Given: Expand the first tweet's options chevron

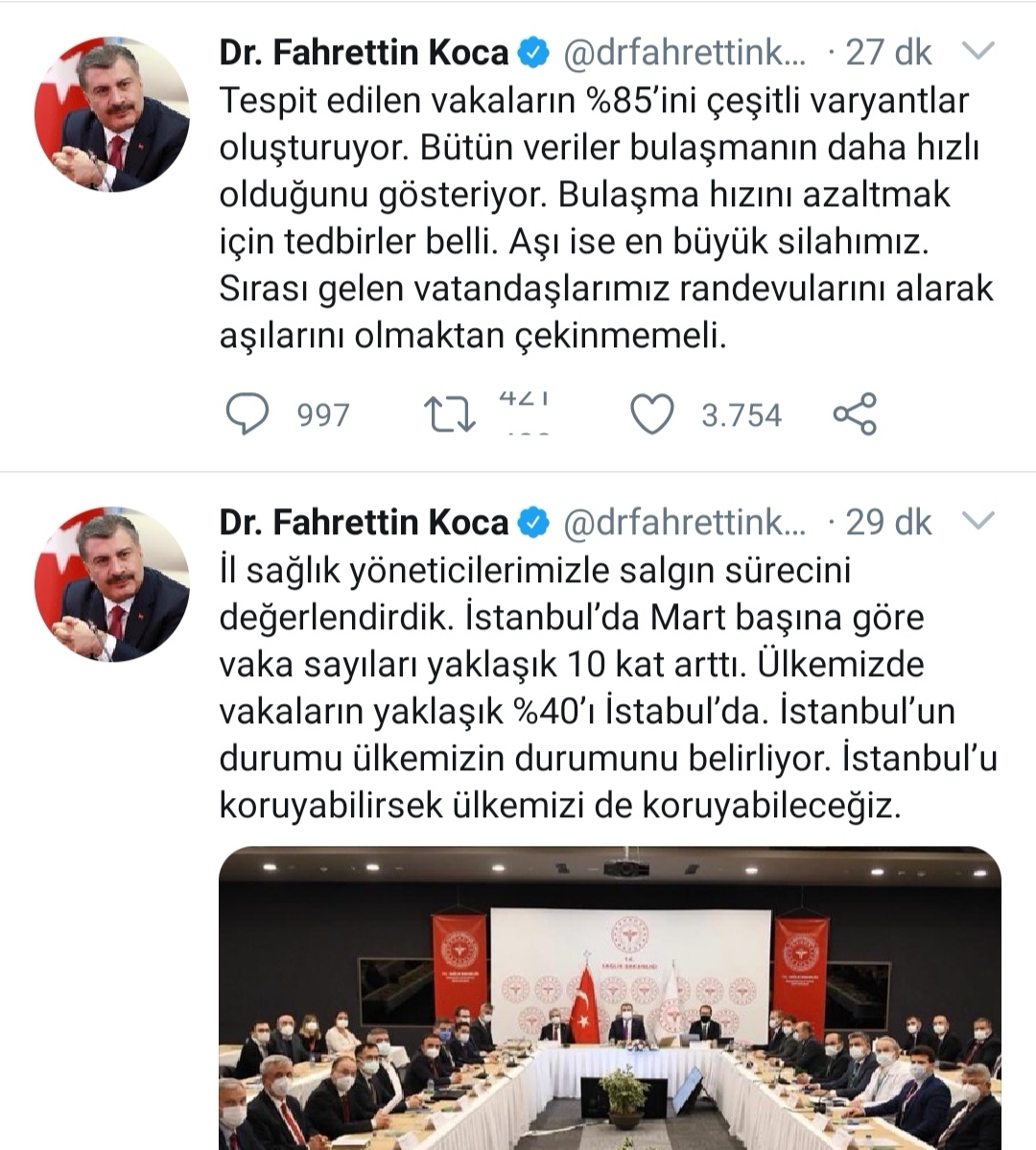Looking at the screenshot, I should tap(978, 52).
